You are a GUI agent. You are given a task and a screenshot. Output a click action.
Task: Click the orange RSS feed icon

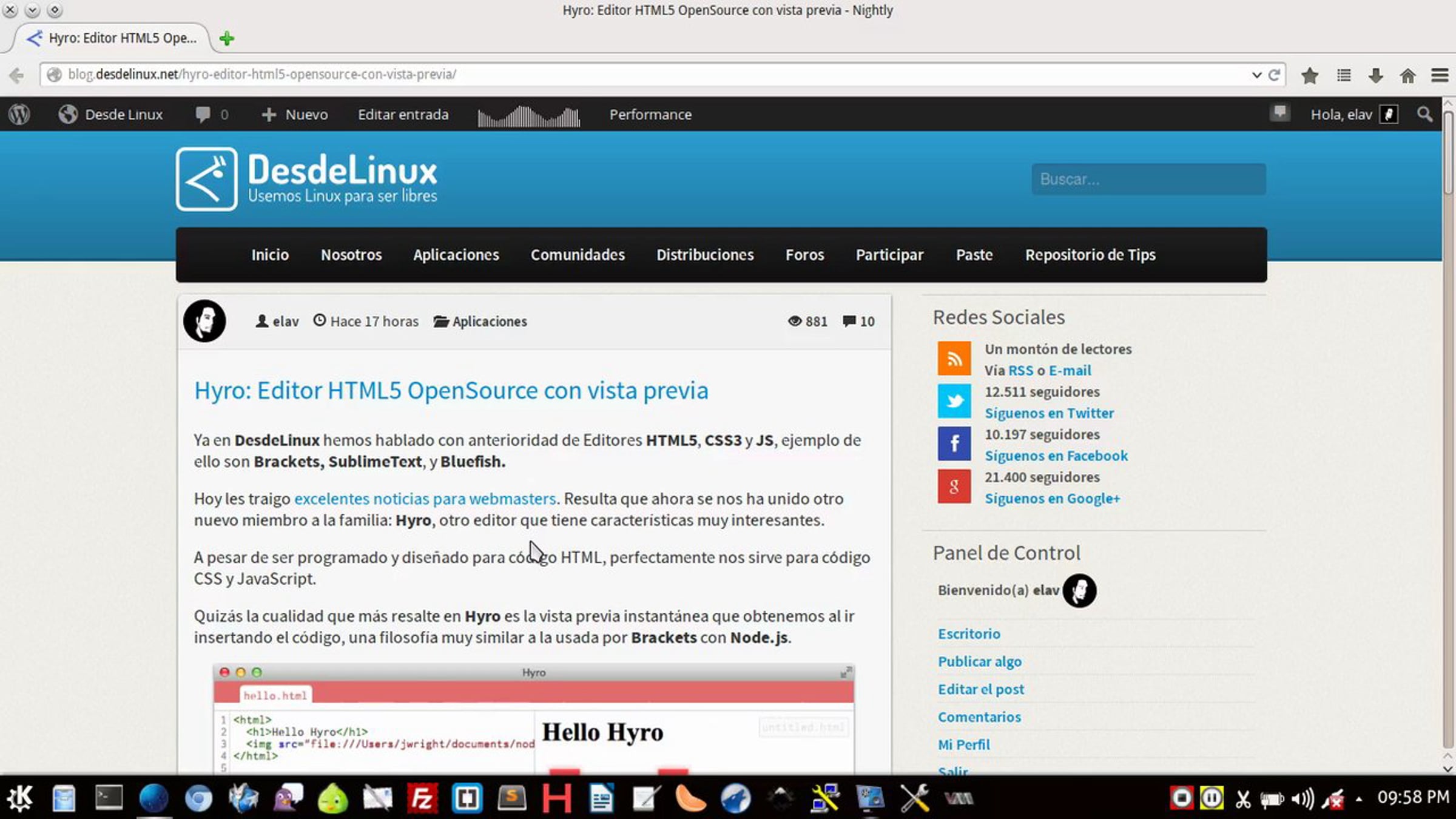[954, 359]
